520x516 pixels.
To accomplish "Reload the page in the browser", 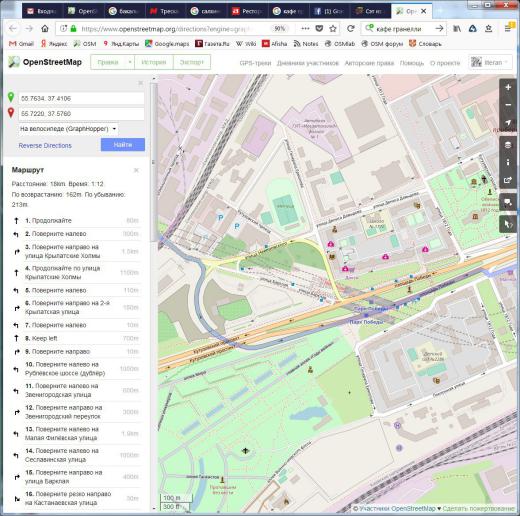I will [x=350, y=29].
